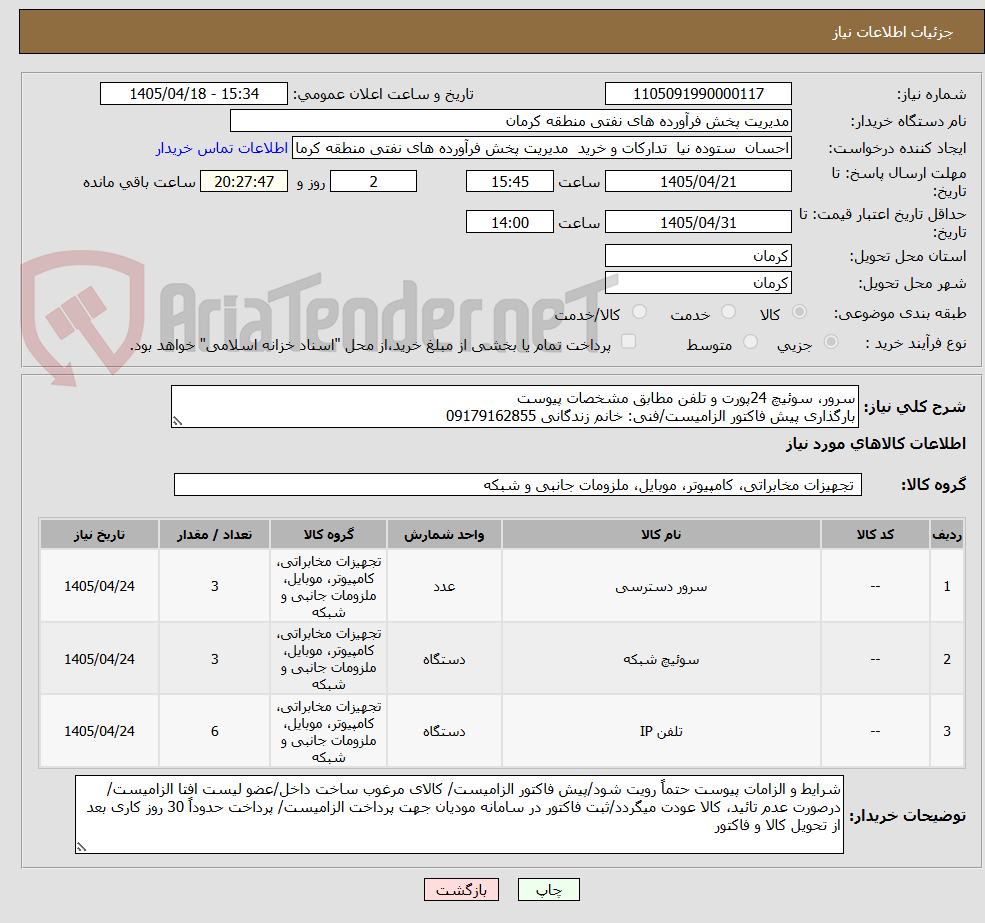Click the remaining days field showing 2
This screenshot has height=923, width=985.
[373, 182]
